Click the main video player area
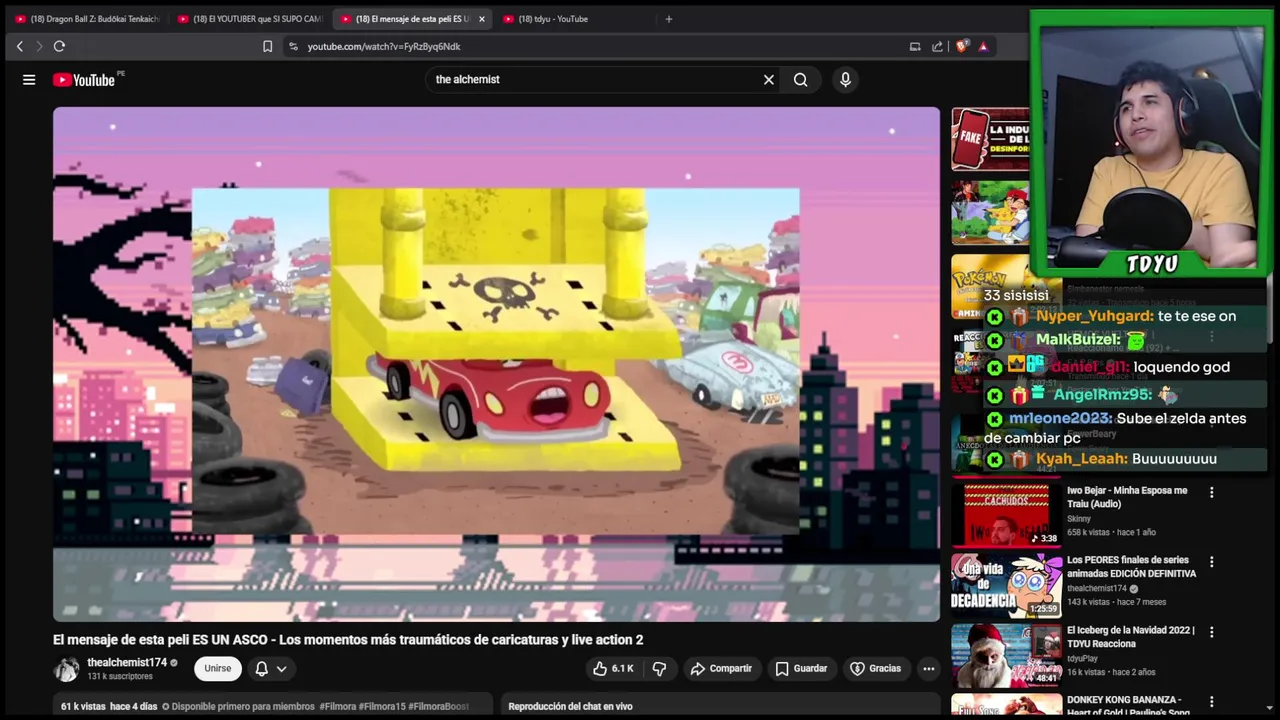1280x720 pixels. click(496, 364)
